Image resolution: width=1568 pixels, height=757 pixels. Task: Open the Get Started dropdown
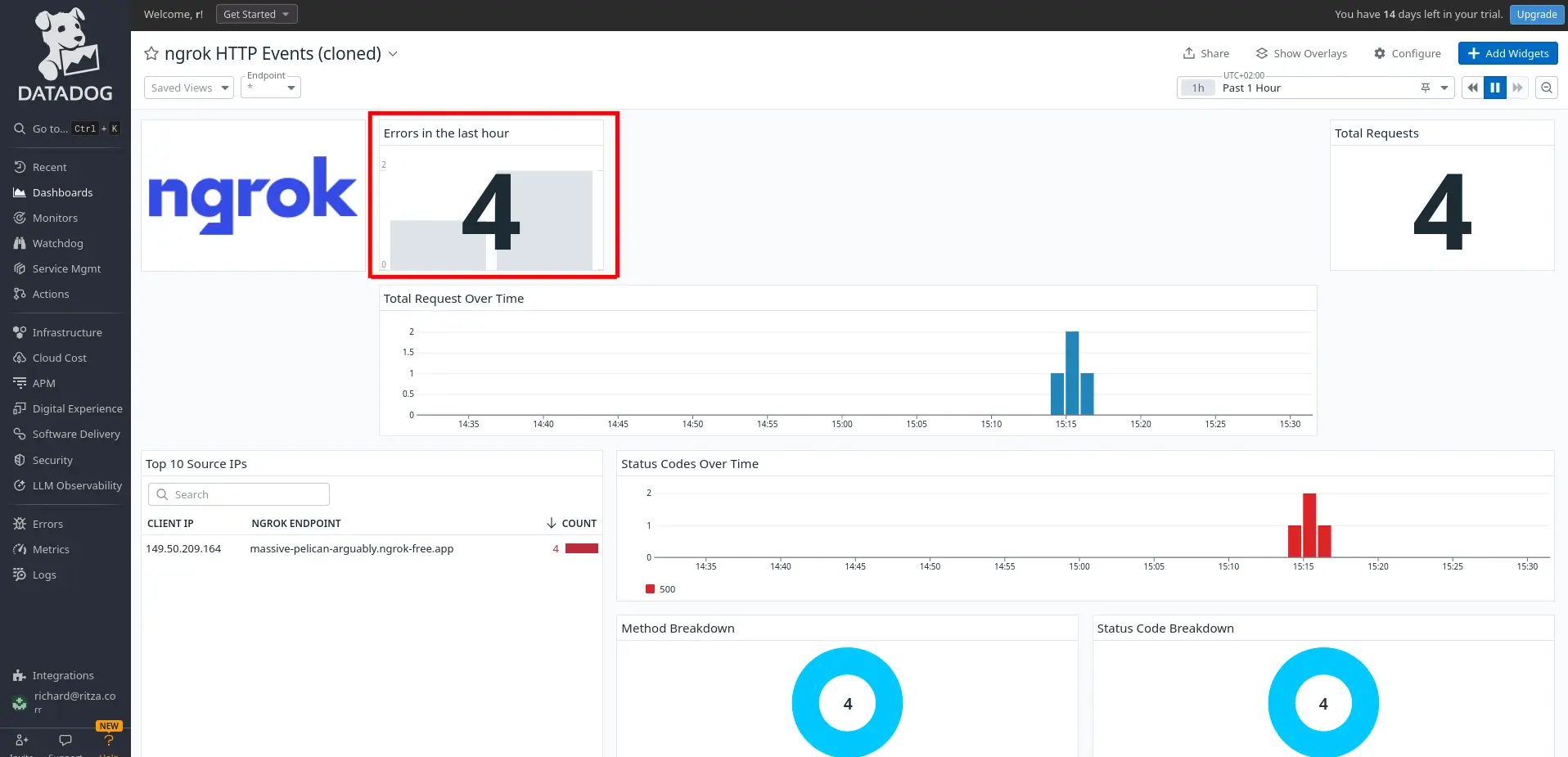coord(256,14)
